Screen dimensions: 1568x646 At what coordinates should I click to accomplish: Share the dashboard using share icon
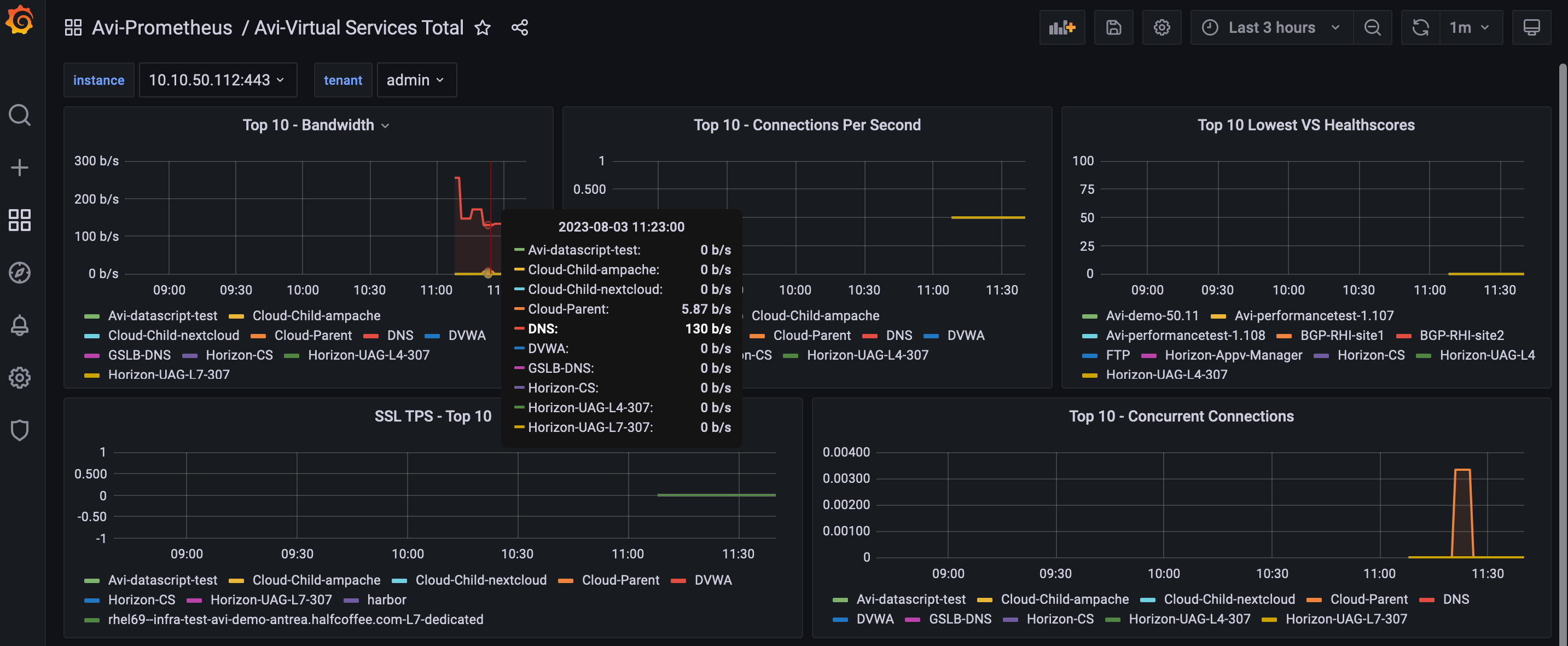[520, 27]
